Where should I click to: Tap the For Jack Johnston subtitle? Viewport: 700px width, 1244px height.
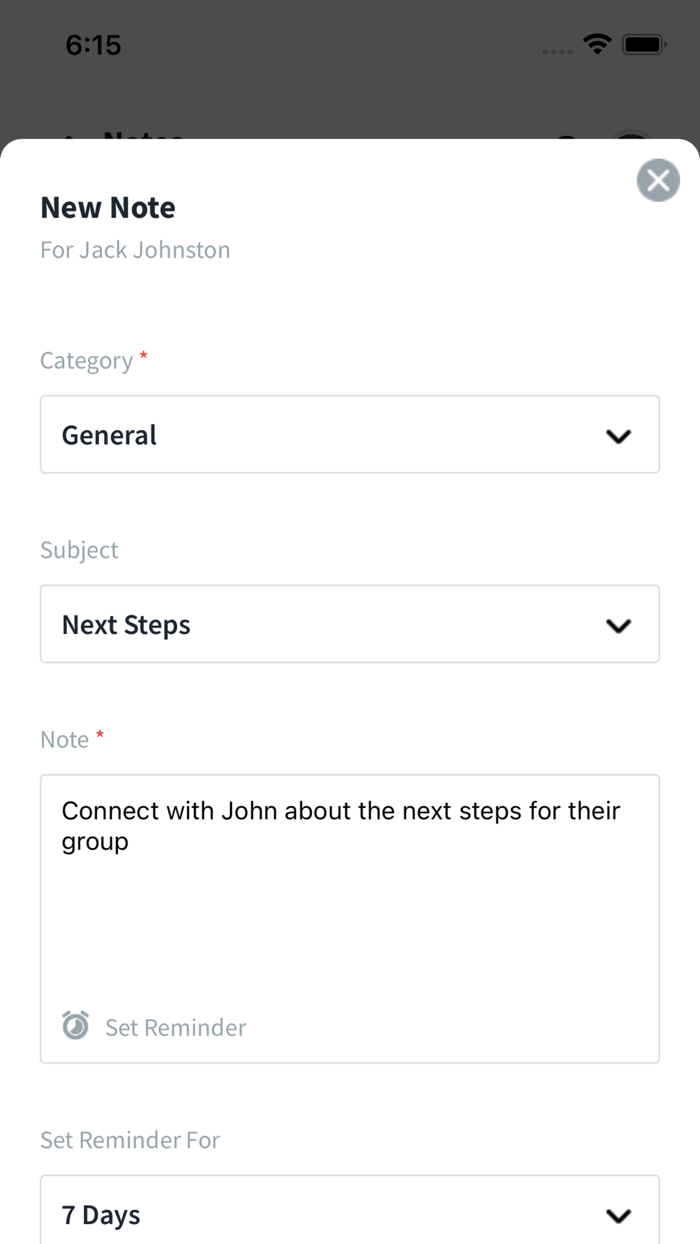(x=135, y=250)
